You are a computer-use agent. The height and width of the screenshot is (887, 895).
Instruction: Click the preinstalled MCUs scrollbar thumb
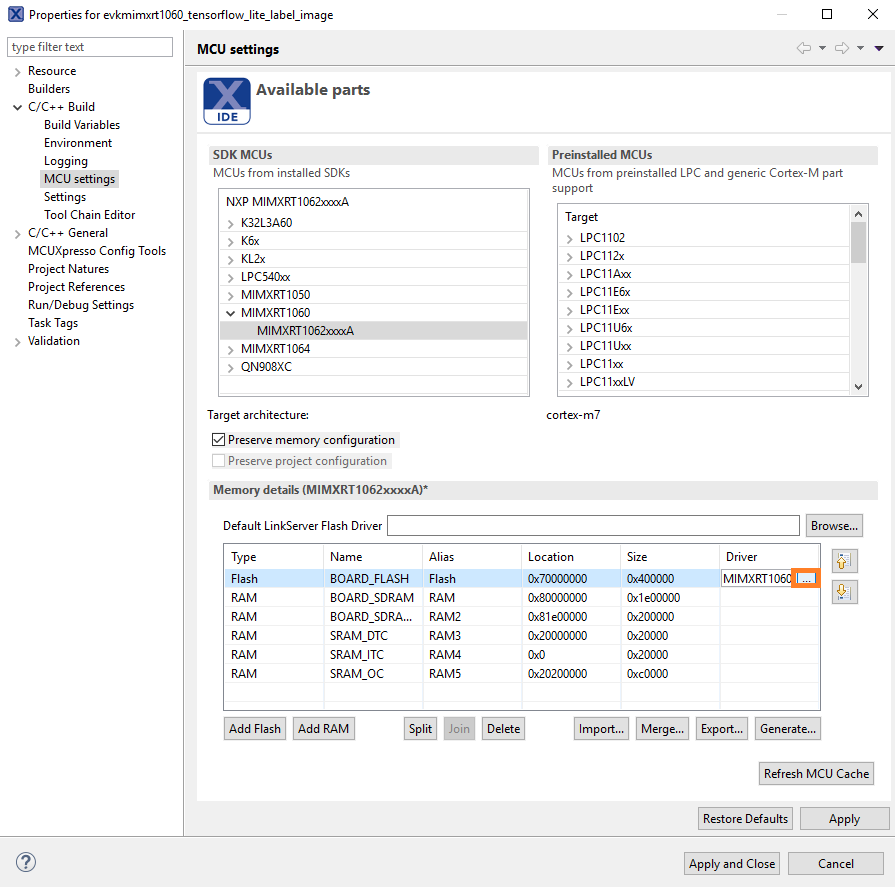pyautogui.click(x=858, y=243)
